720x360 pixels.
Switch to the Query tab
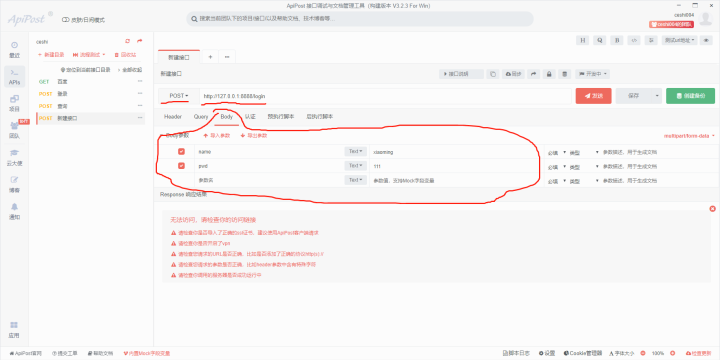(x=201, y=117)
